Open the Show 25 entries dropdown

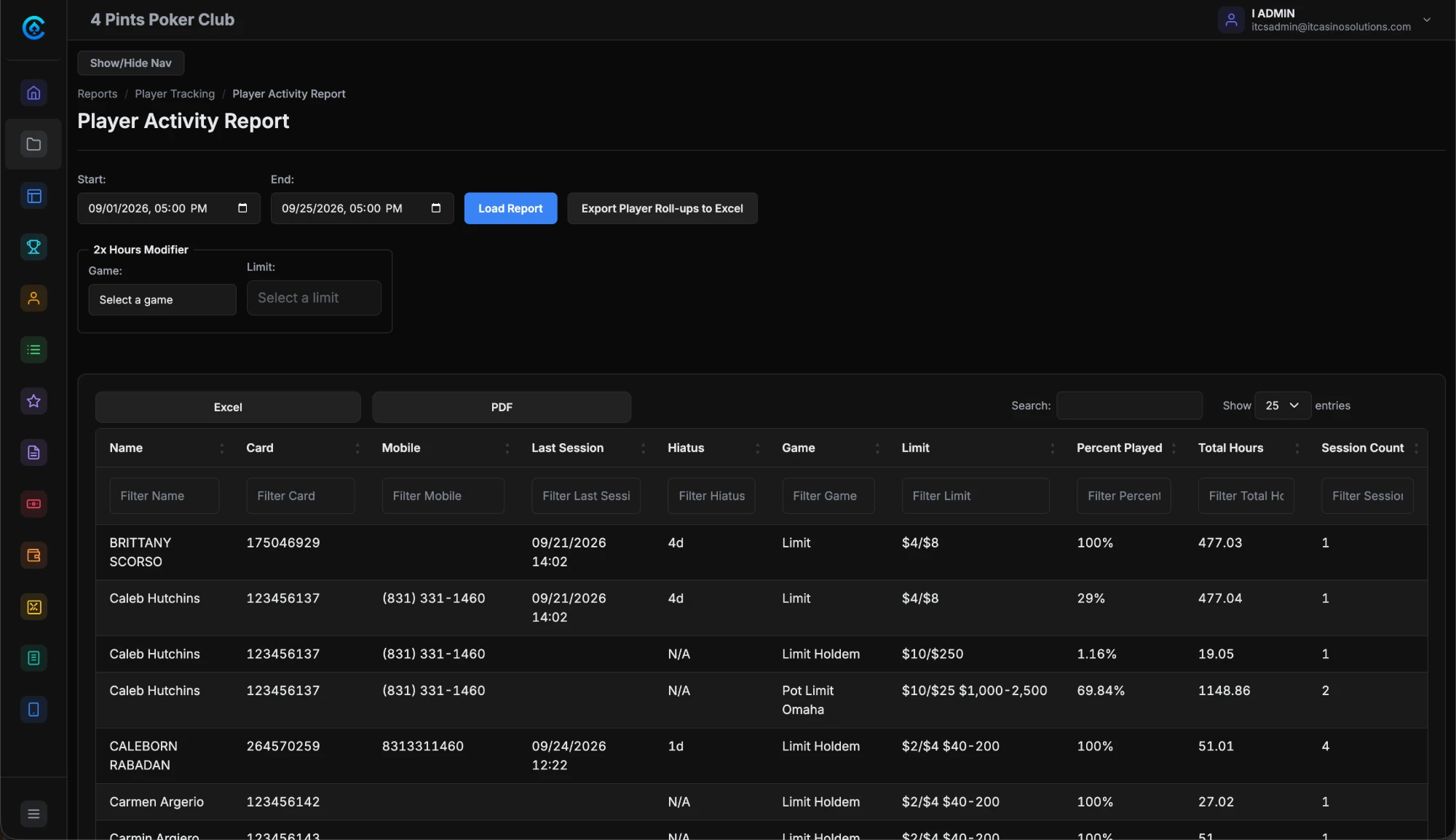[1283, 405]
